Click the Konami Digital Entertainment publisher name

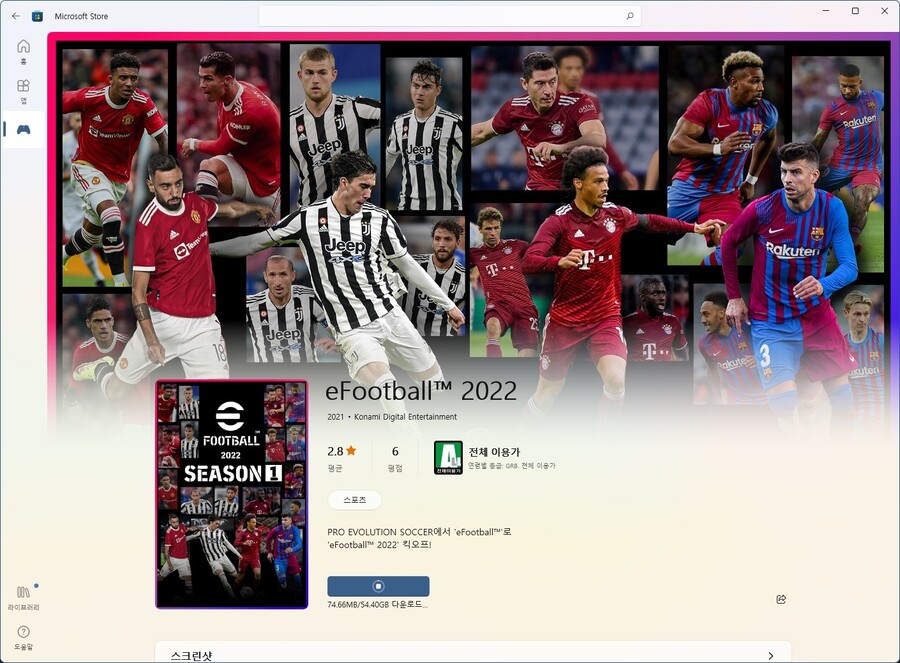(405, 417)
